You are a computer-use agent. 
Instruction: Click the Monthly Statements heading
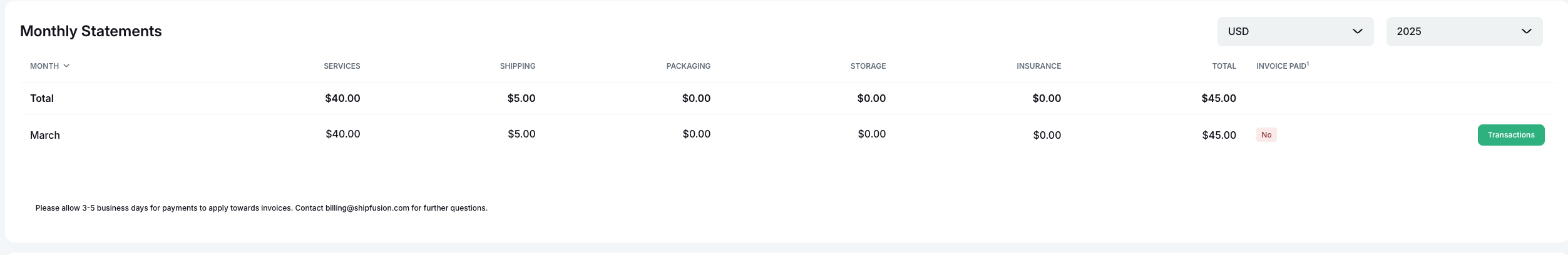pyautogui.click(x=91, y=31)
